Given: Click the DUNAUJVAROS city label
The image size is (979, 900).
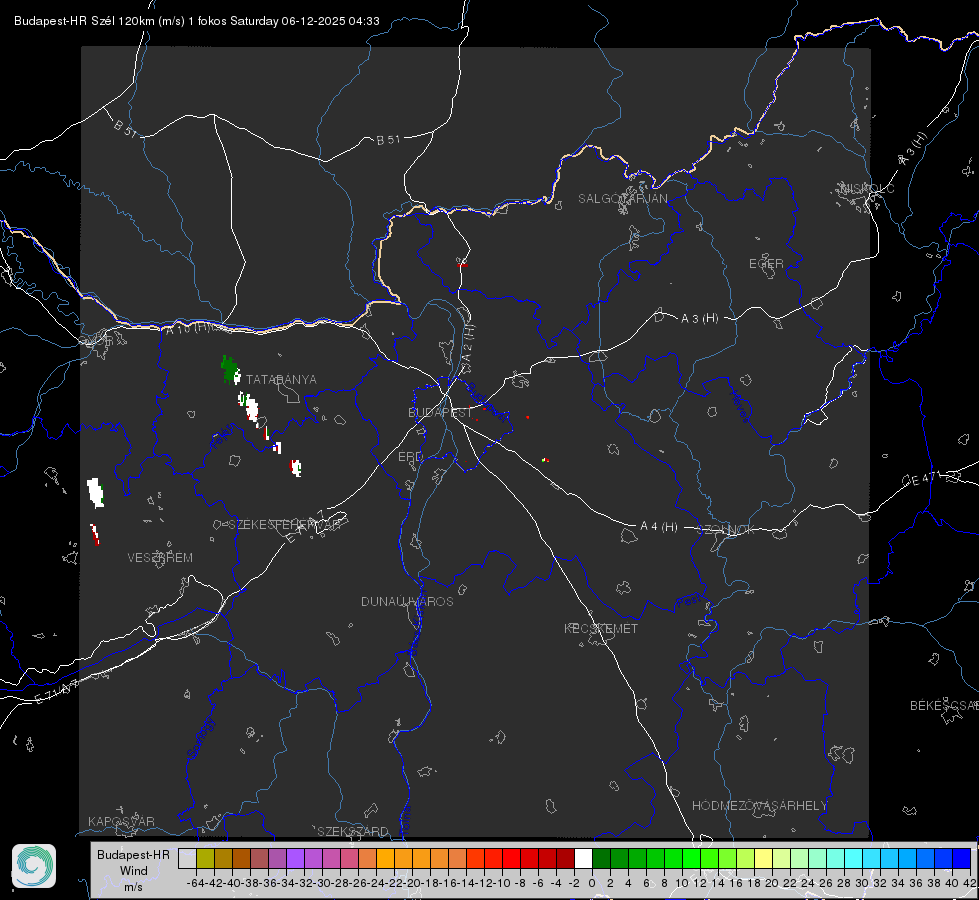Looking at the screenshot, I should [x=407, y=601].
